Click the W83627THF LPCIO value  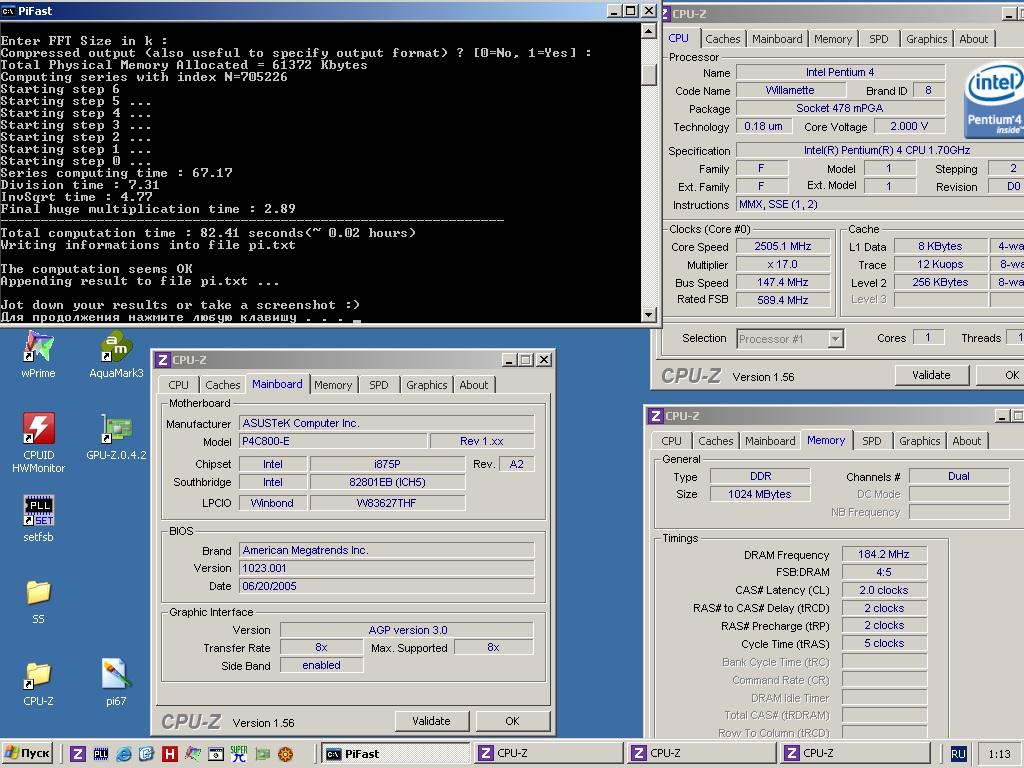387,504
